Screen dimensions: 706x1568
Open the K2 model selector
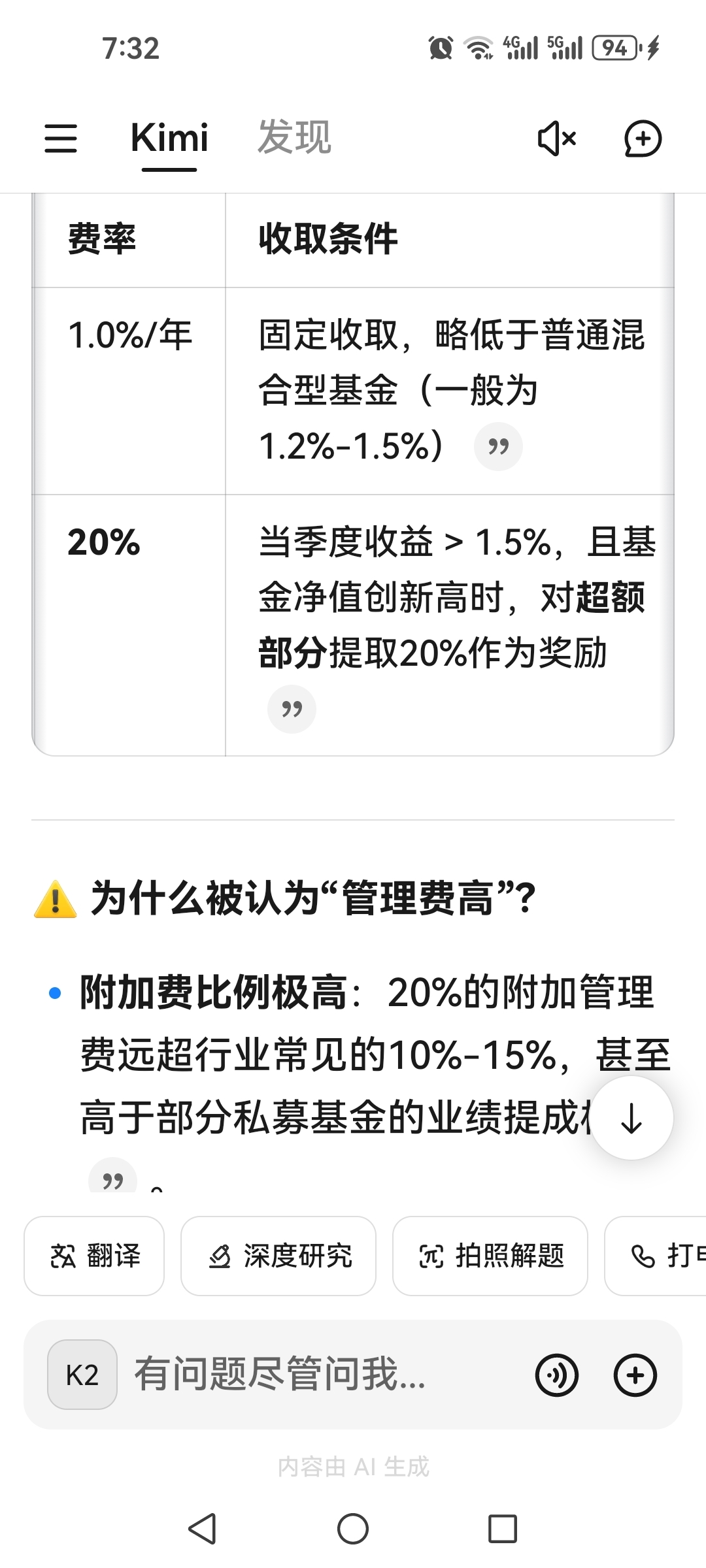[x=82, y=1375]
